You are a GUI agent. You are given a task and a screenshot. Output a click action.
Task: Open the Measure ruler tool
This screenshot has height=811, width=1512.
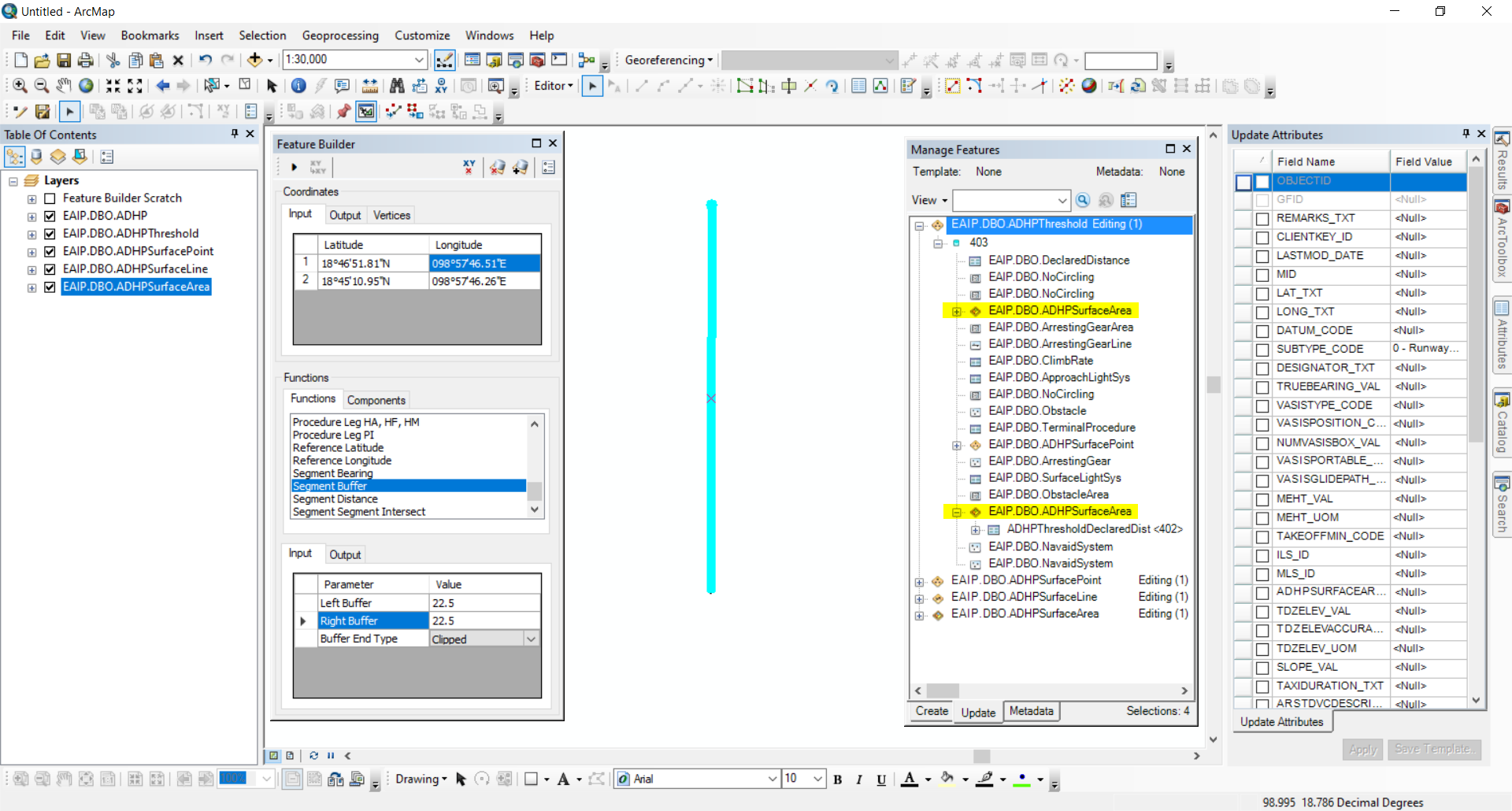click(x=369, y=86)
